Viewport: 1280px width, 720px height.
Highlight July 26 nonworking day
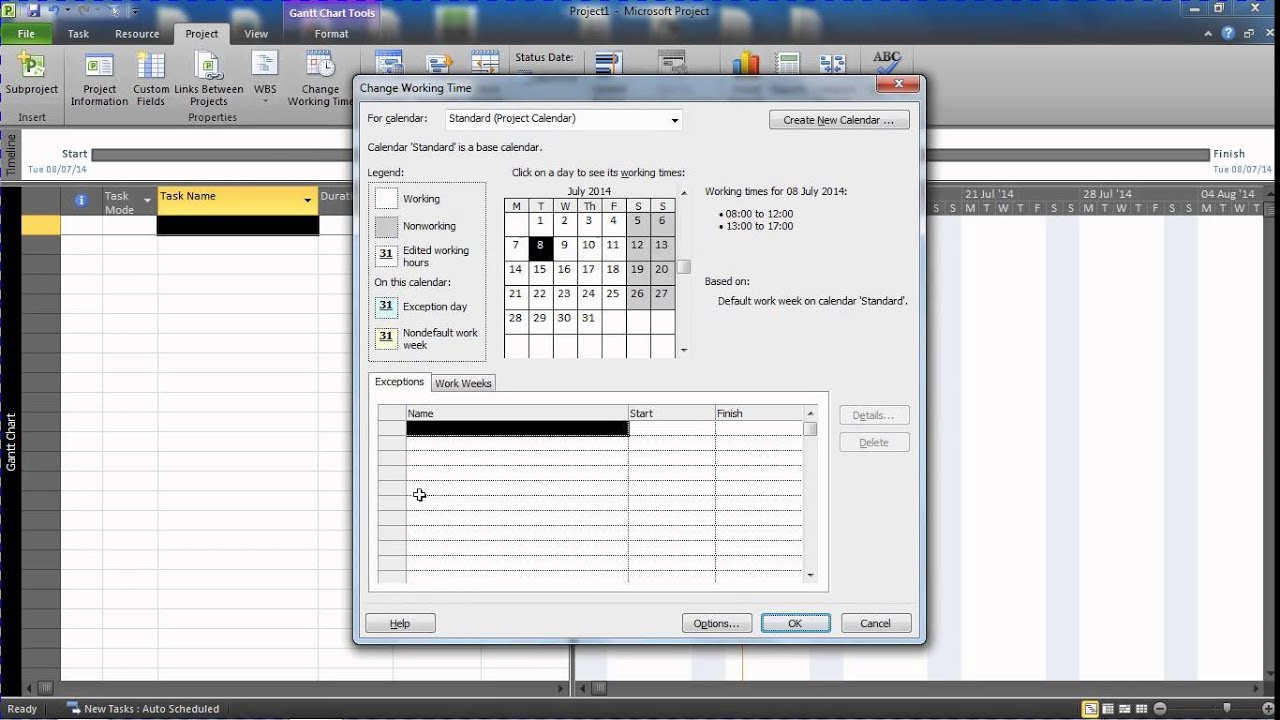(x=637, y=294)
